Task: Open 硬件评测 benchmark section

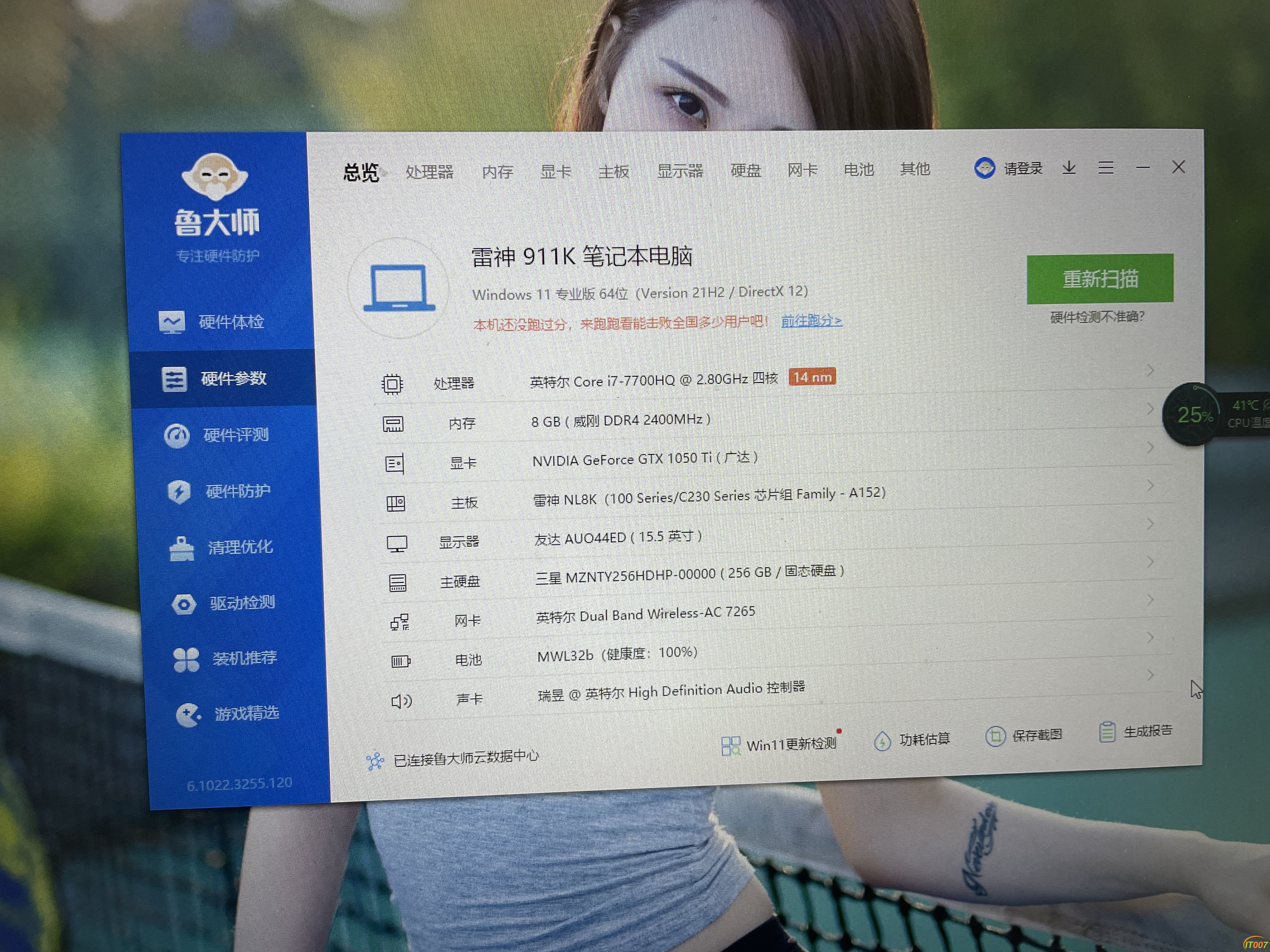Action: click(x=216, y=435)
